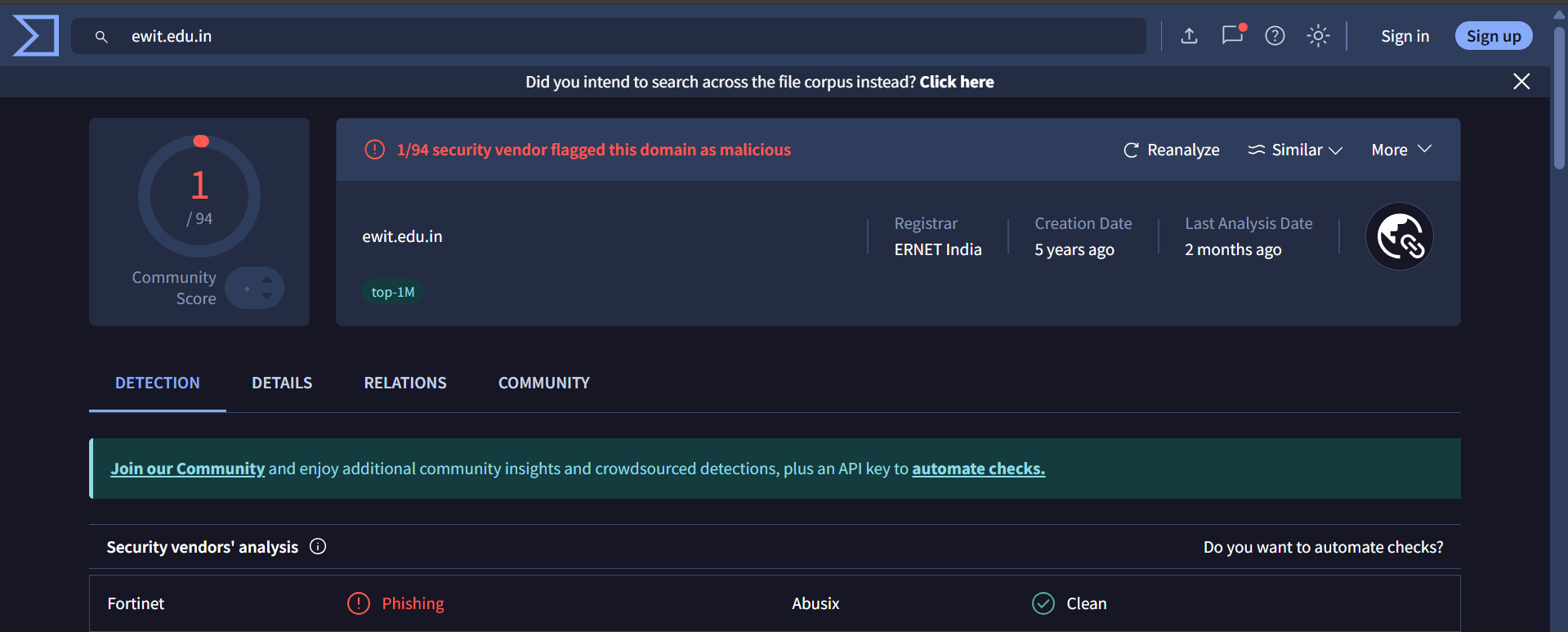Open the Relations tab
The height and width of the screenshot is (632, 1568).
[x=405, y=383]
